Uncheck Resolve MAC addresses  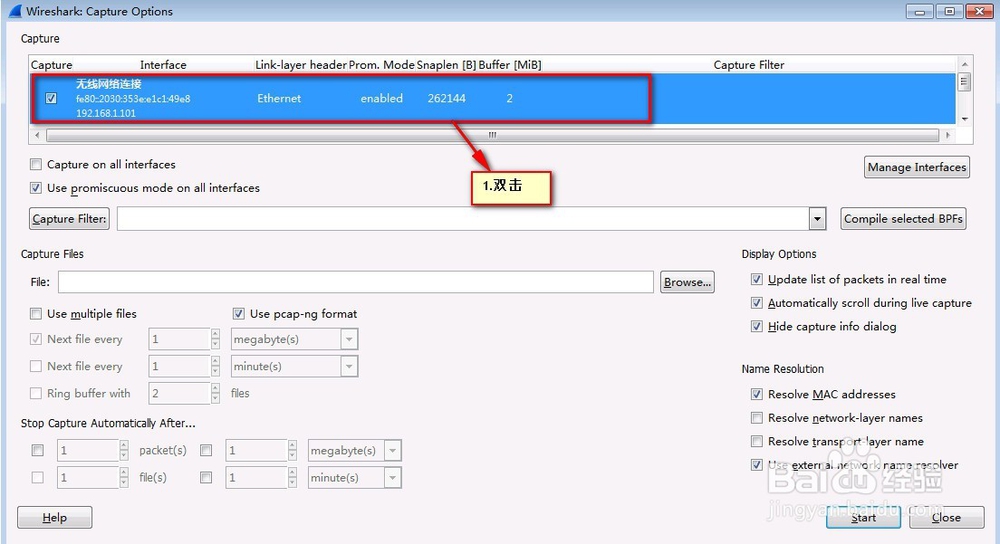756,394
